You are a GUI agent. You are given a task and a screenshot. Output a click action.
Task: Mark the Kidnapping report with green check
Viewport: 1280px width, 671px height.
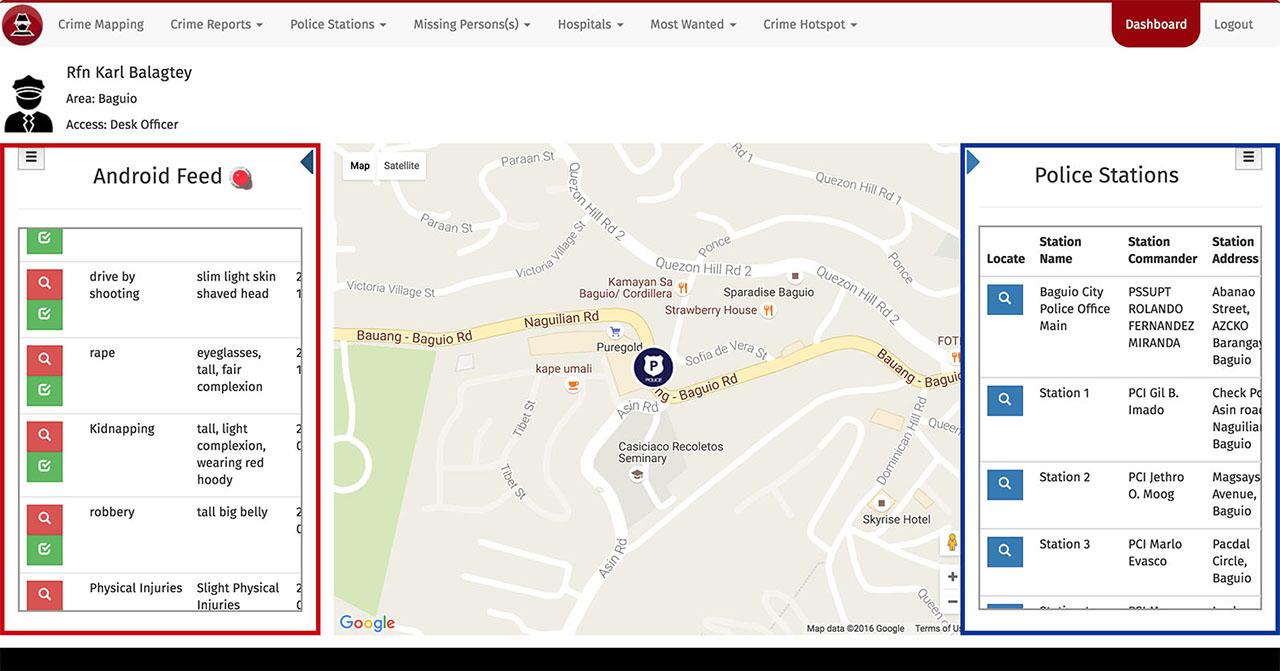pos(45,466)
